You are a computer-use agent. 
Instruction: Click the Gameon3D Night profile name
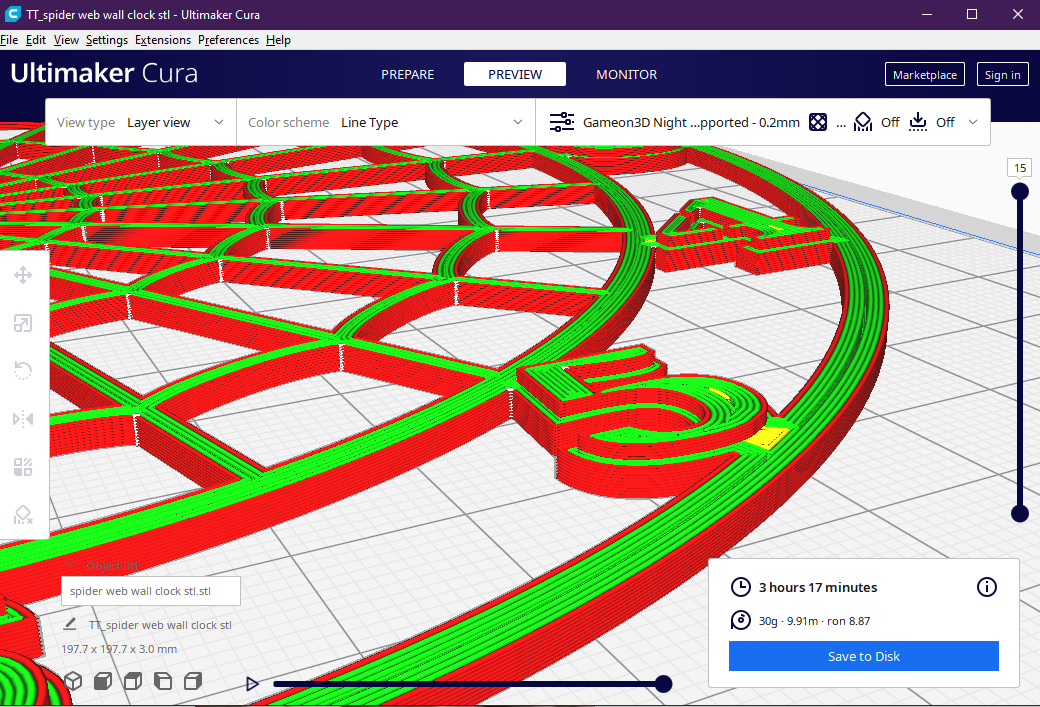tap(691, 122)
